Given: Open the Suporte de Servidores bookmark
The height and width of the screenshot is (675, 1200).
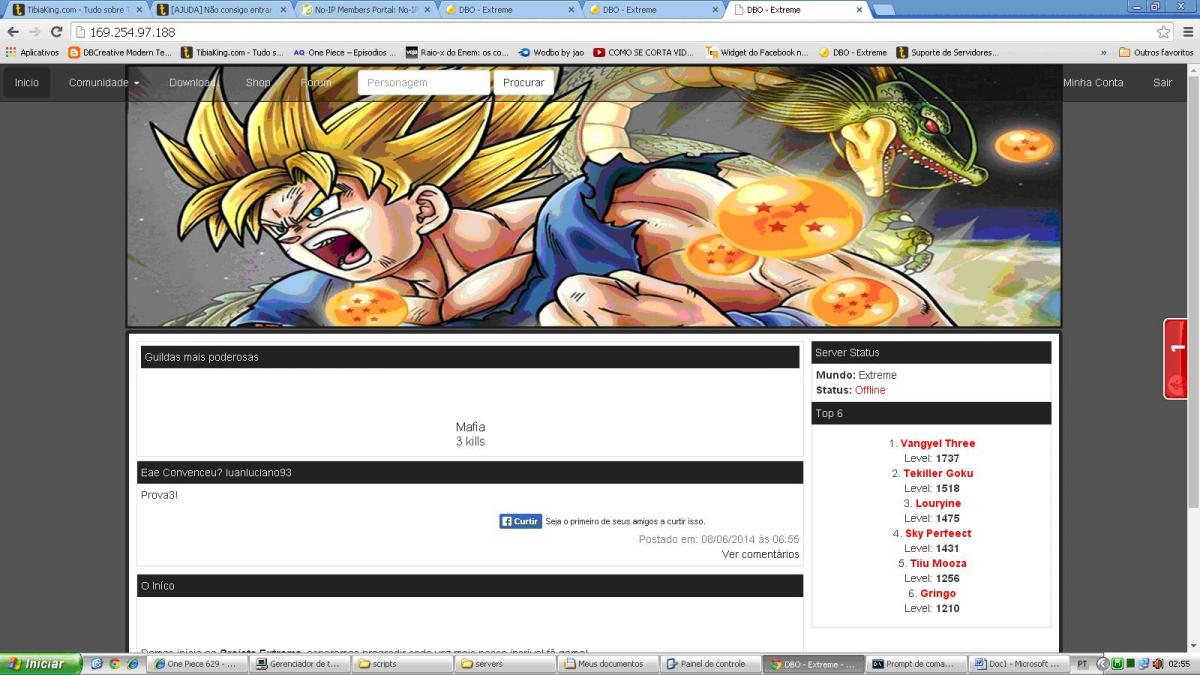Looking at the screenshot, I should [947, 52].
